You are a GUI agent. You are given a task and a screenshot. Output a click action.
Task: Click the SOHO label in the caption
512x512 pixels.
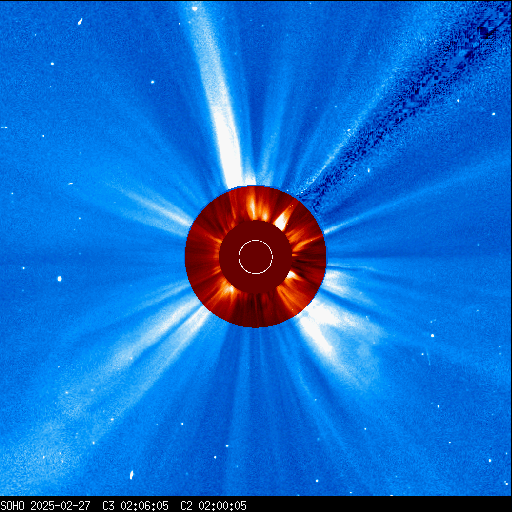pos(13,506)
